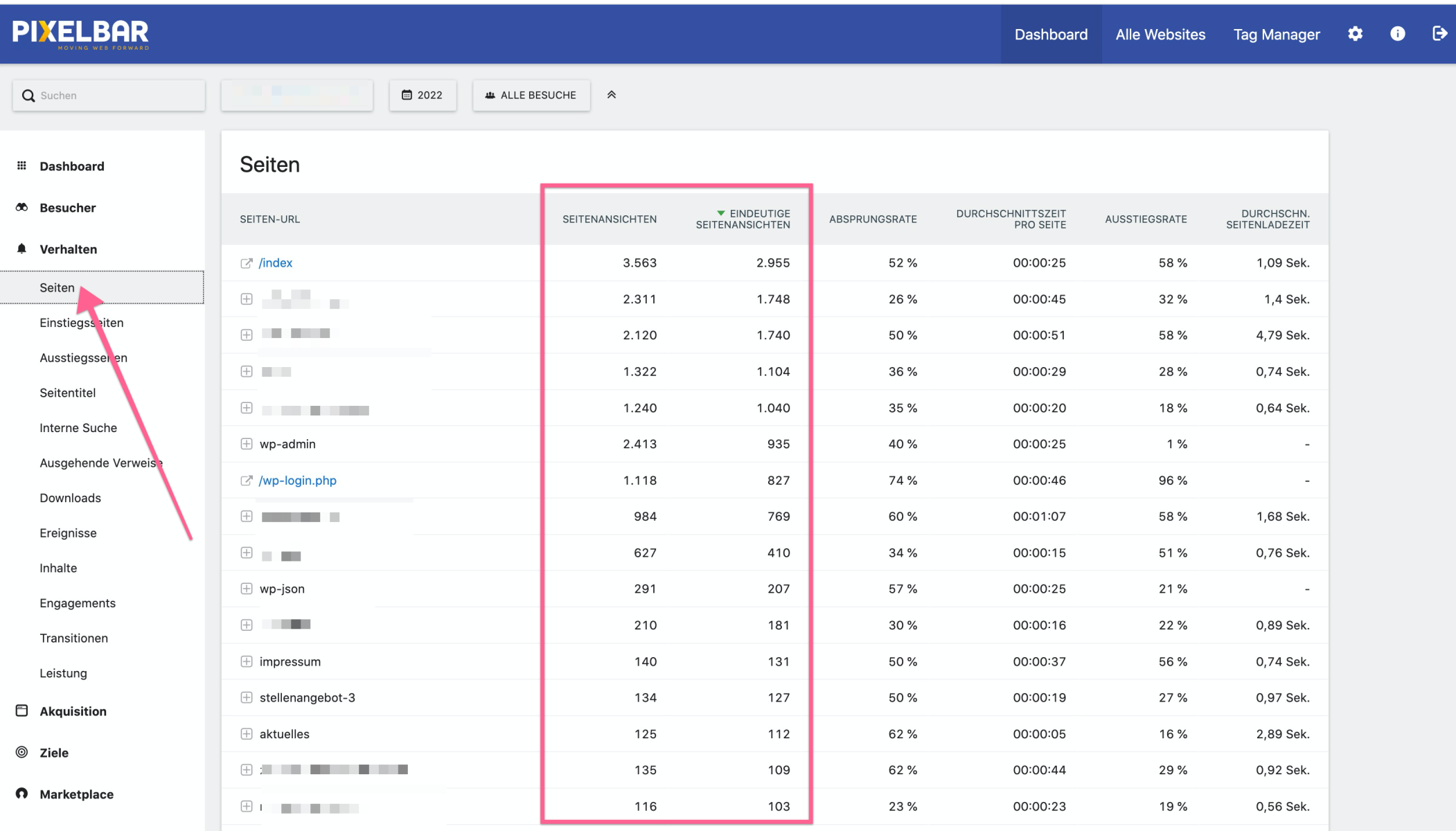Open Alle Websites in top menu
Viewport: 1456px width, 831px height.
1160,34
